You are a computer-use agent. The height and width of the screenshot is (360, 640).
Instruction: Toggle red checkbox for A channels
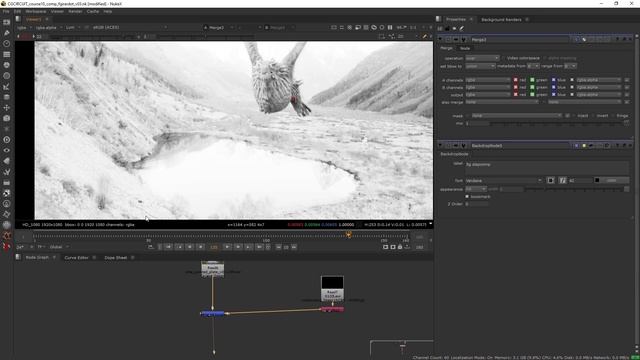[x=516, y=80]
